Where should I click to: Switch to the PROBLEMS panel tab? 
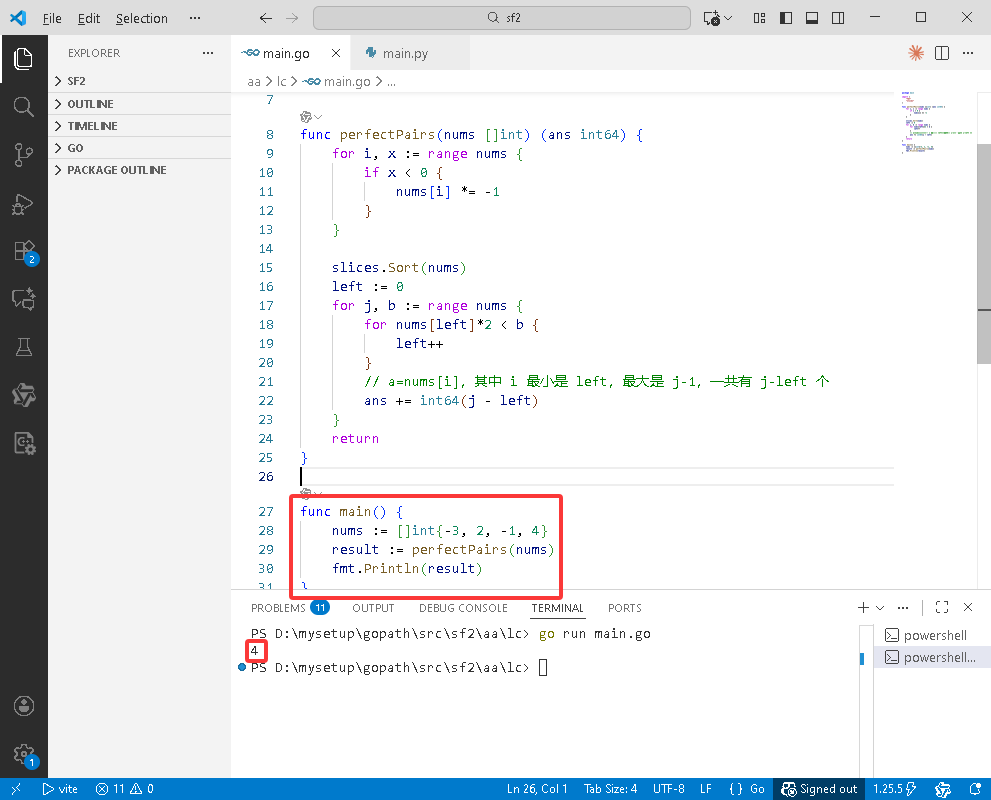click(289, 608)
